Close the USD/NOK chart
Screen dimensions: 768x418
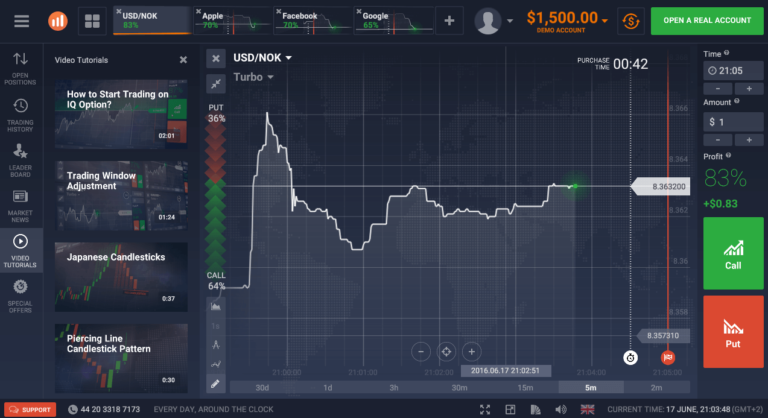[x=216, y=59]
